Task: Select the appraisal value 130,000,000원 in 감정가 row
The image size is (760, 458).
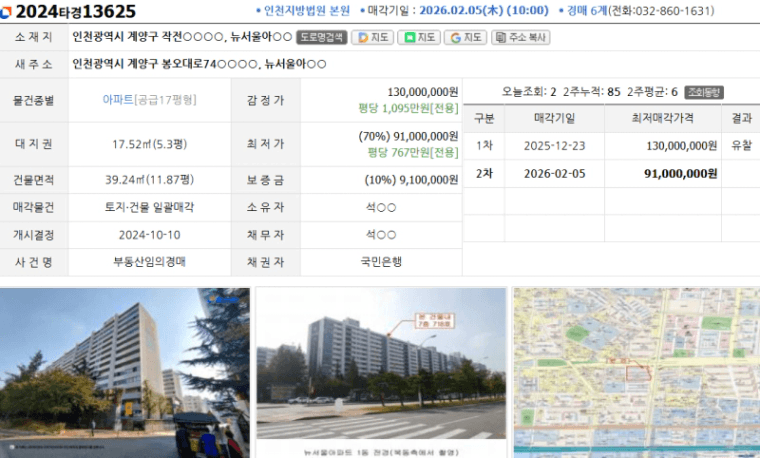Action: [423, 92]
